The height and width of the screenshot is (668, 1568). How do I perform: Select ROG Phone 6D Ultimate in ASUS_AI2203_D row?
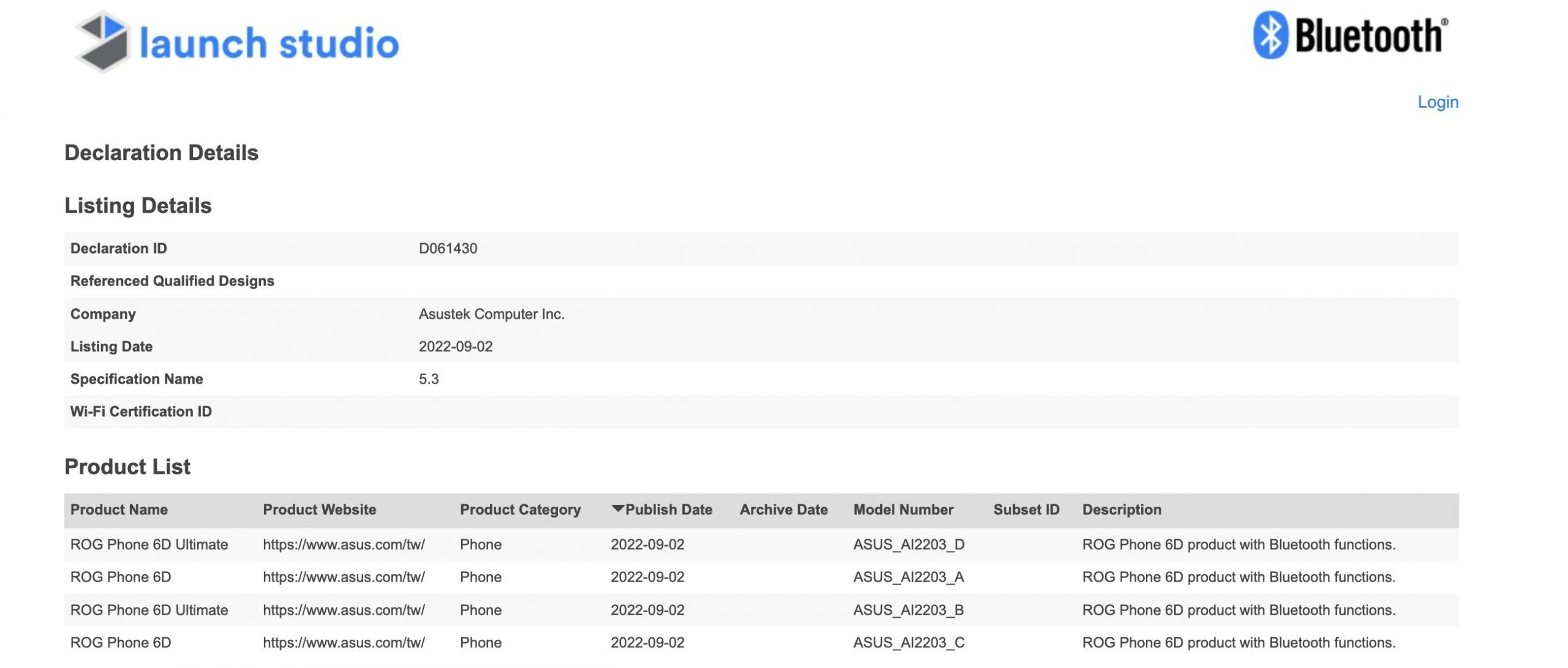tap(149, 544)
